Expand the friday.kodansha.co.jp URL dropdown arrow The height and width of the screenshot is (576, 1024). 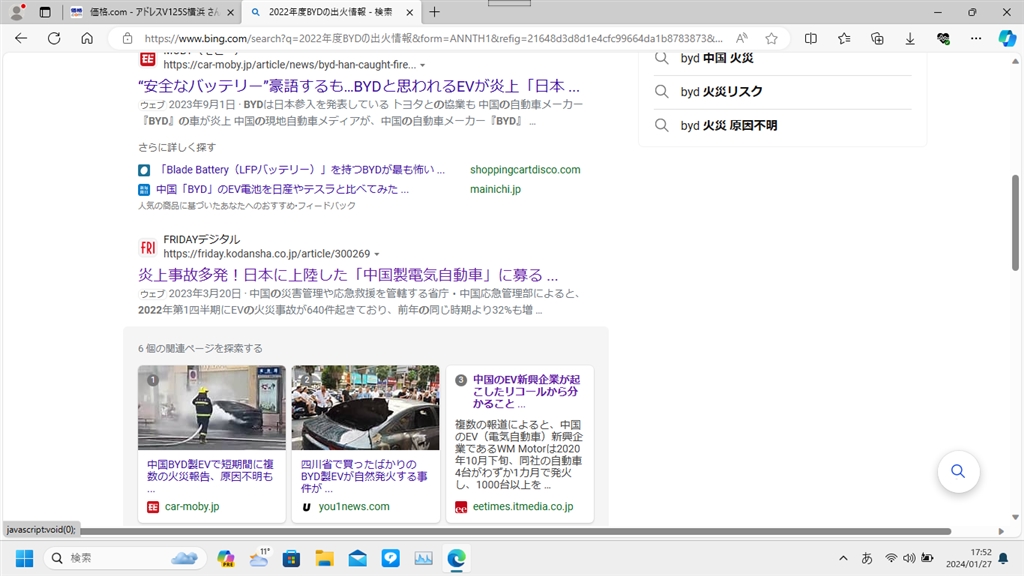pos(377,254)
